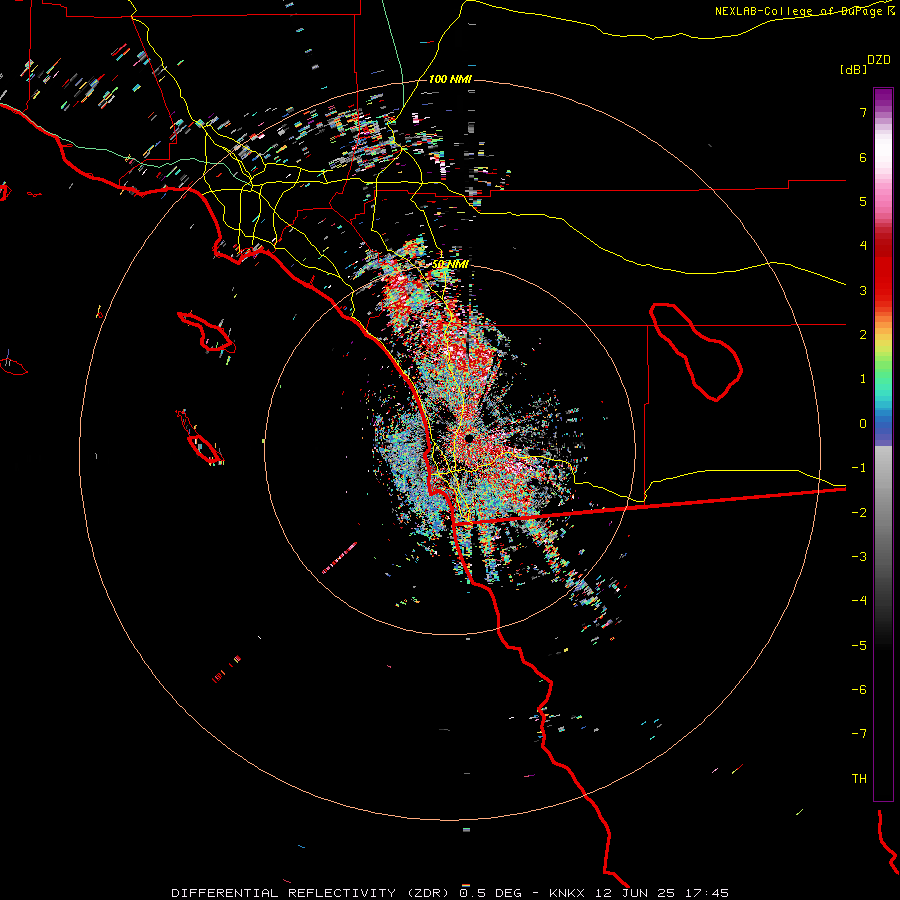Image resolution: width=900 pixels, height=900 pixels.
Task: Click the -2 value on color scale
Action: click(859, 513)
